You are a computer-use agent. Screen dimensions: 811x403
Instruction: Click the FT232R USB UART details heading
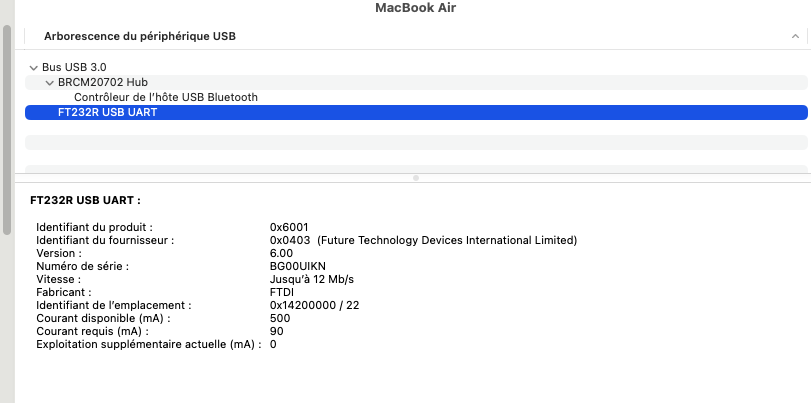click(x=86, y=200)
